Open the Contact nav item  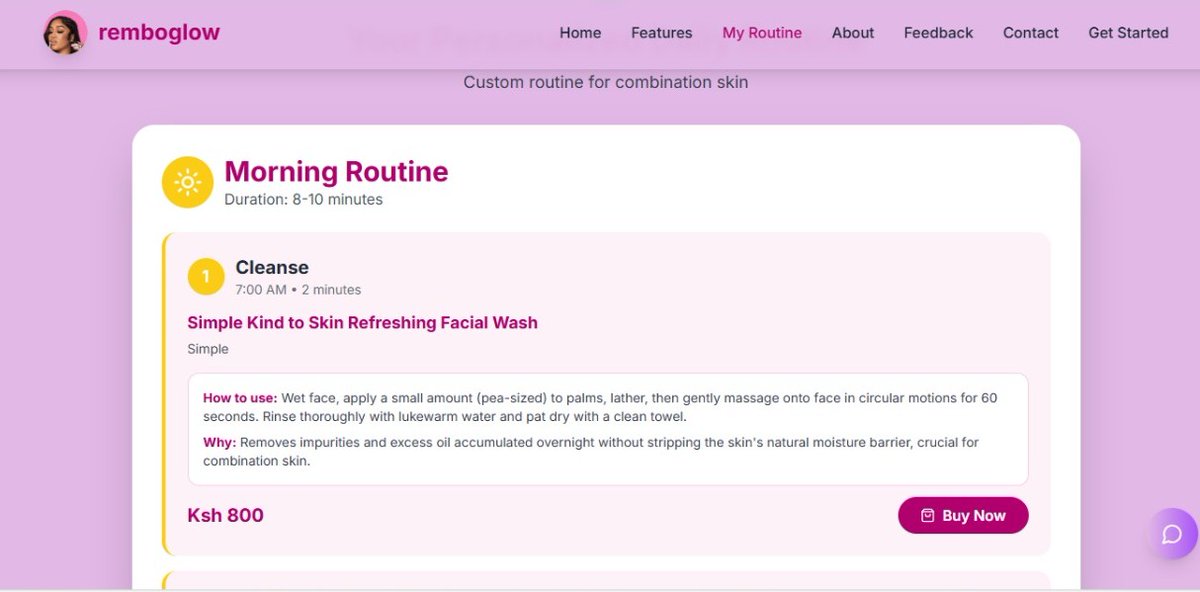[1031, 33]
